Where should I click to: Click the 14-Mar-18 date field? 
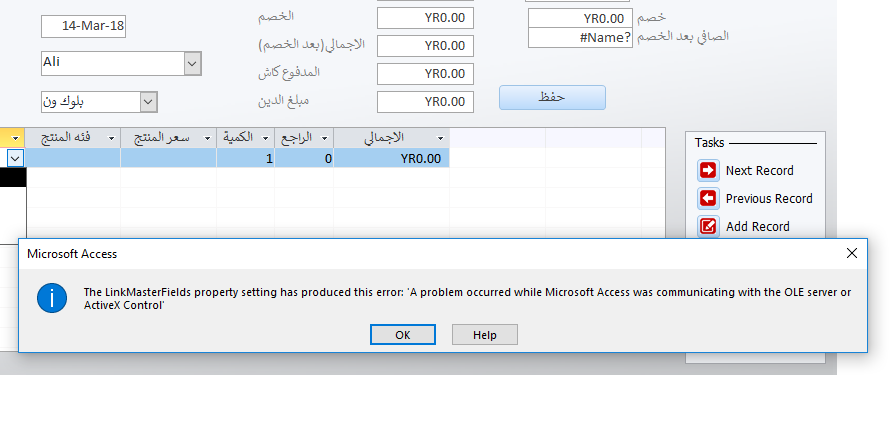83,27
